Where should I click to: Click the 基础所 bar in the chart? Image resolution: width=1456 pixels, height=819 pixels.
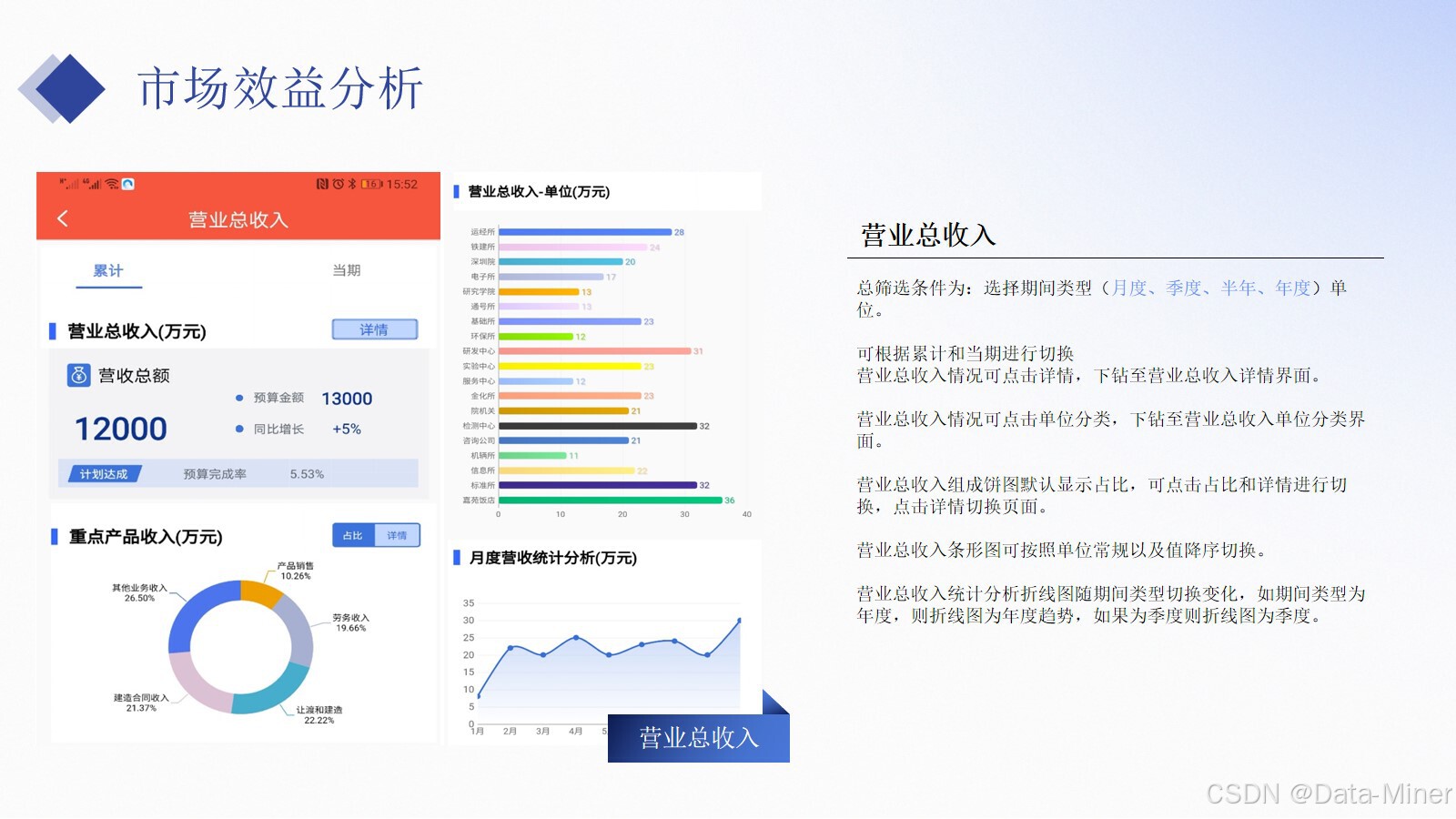click(570, 321)
